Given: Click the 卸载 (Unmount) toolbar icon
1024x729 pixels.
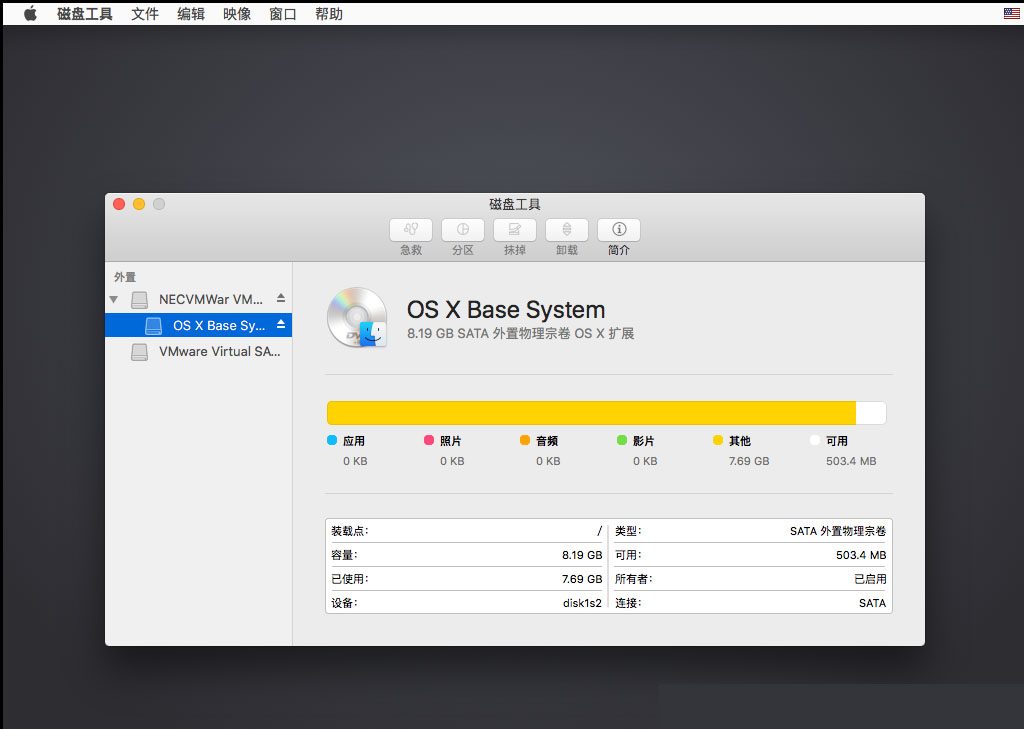Looking at the screenshot, I should (x=567, y=230).
